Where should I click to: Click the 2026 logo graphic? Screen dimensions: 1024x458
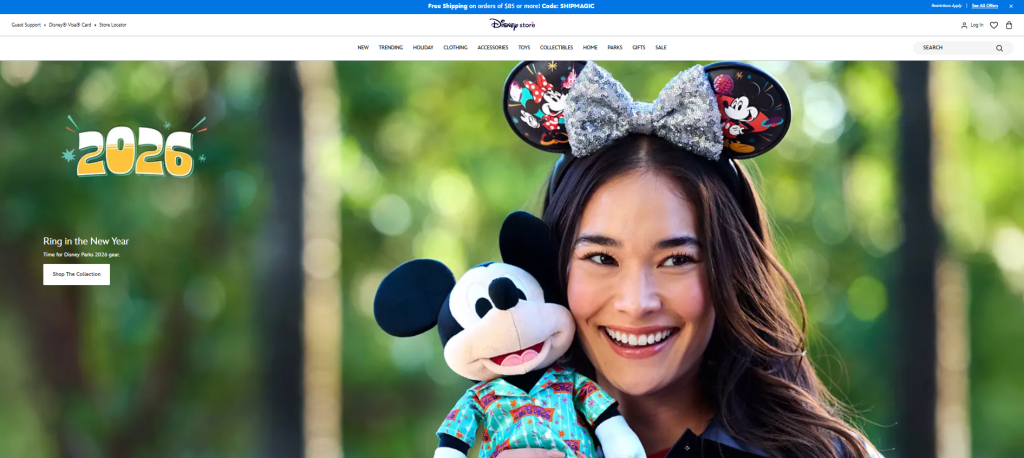[135, 147]
